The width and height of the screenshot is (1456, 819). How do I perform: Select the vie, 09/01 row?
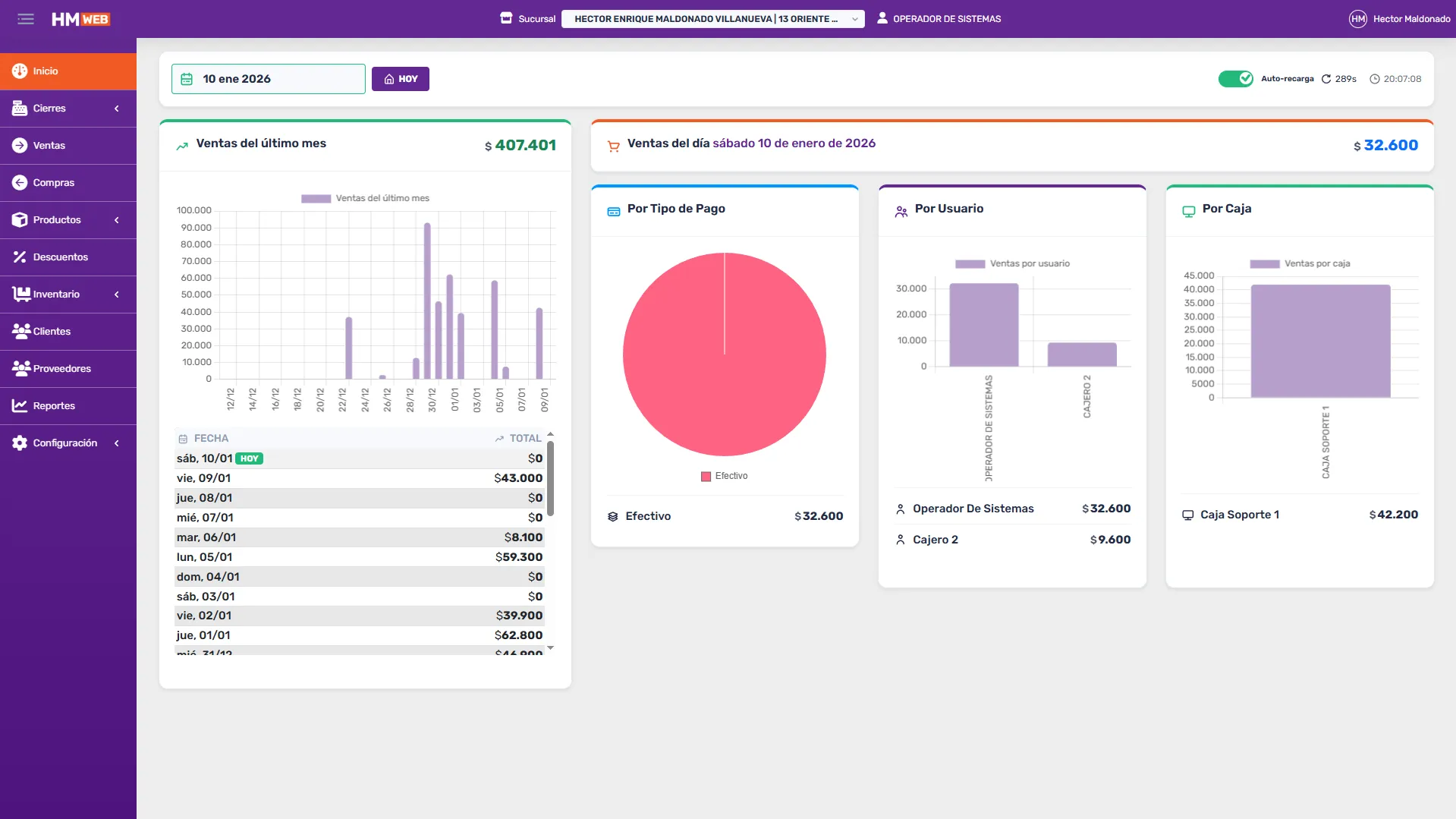click(360, 478)
